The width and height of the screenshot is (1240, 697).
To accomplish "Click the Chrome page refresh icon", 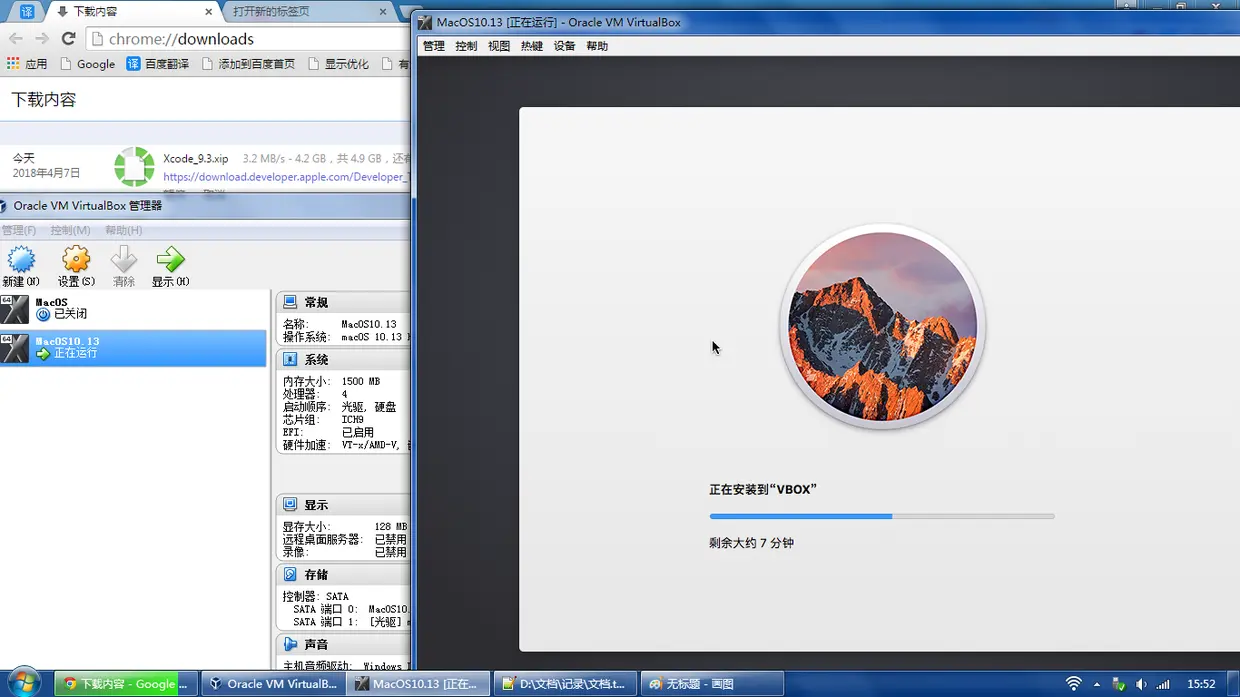I will 67,39.
